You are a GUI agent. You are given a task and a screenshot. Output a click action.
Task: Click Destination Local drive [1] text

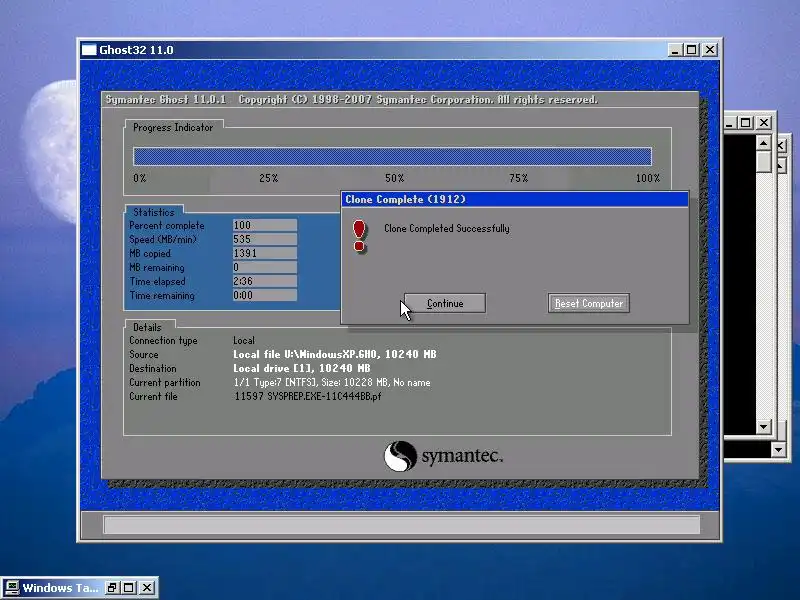coord(302,368)
